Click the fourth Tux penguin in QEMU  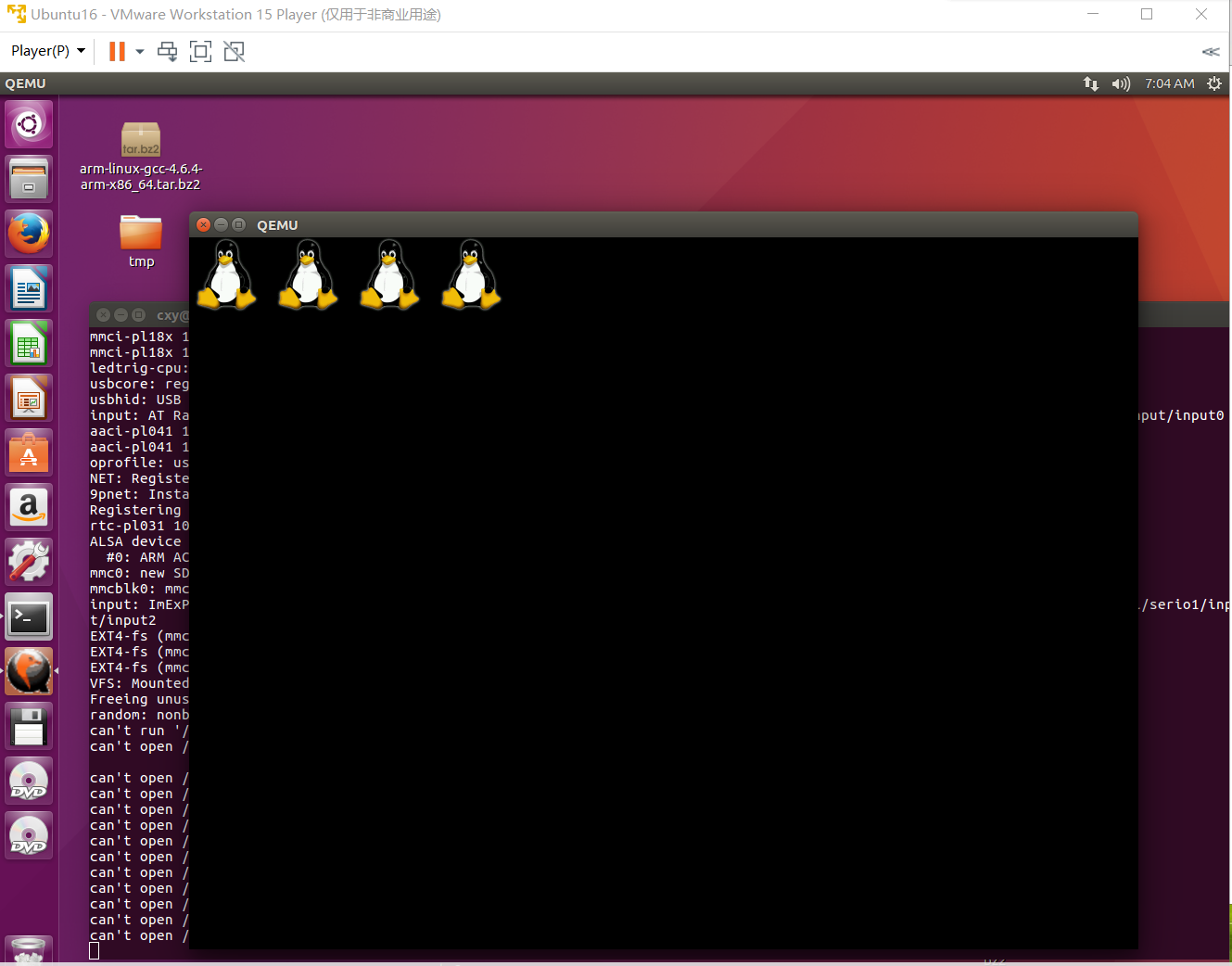[x=472, y=274]
